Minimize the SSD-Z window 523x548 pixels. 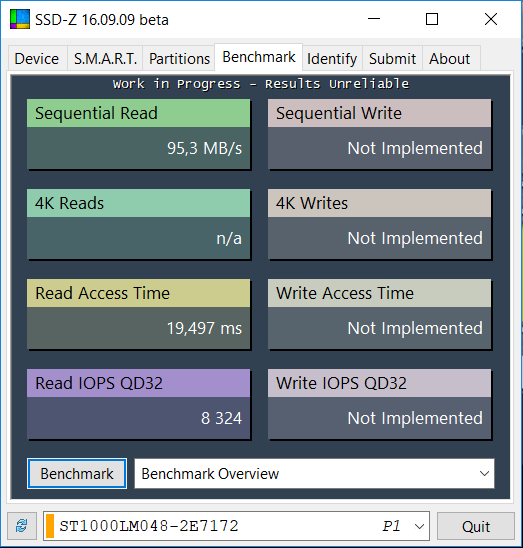[x=374, y=19]
